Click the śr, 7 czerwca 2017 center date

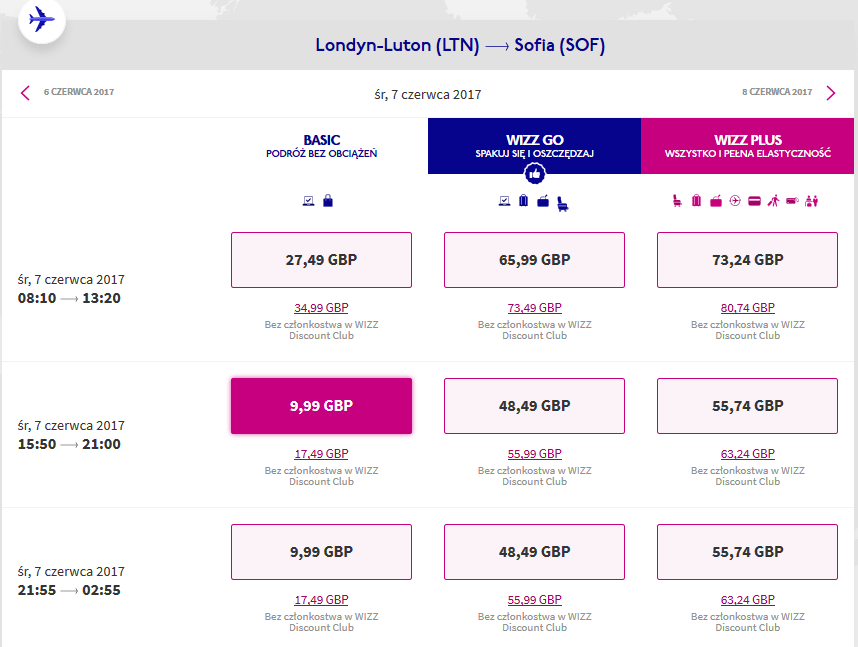click(x=428, y=95)
